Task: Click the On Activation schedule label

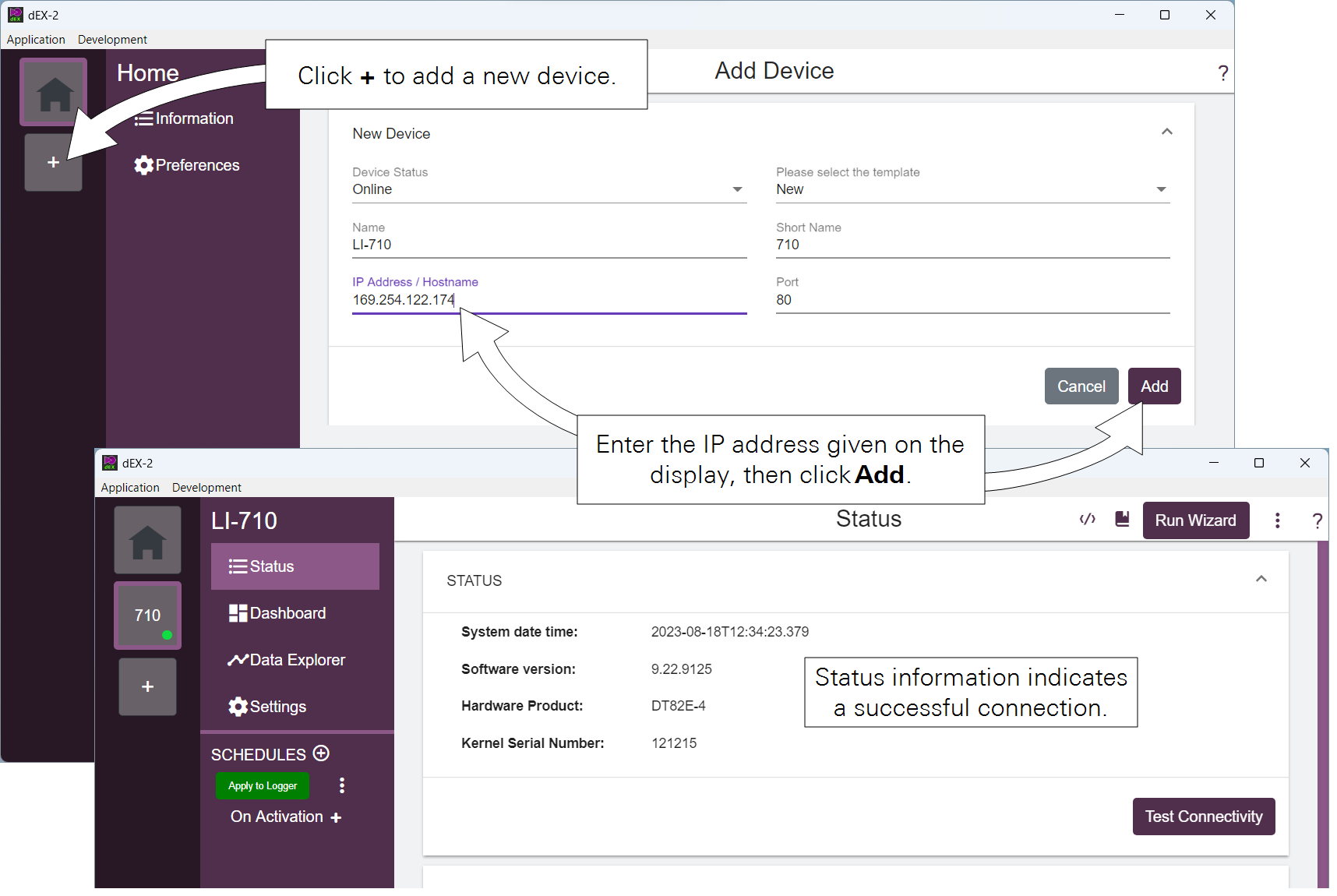Action: [x=277, y=817]
